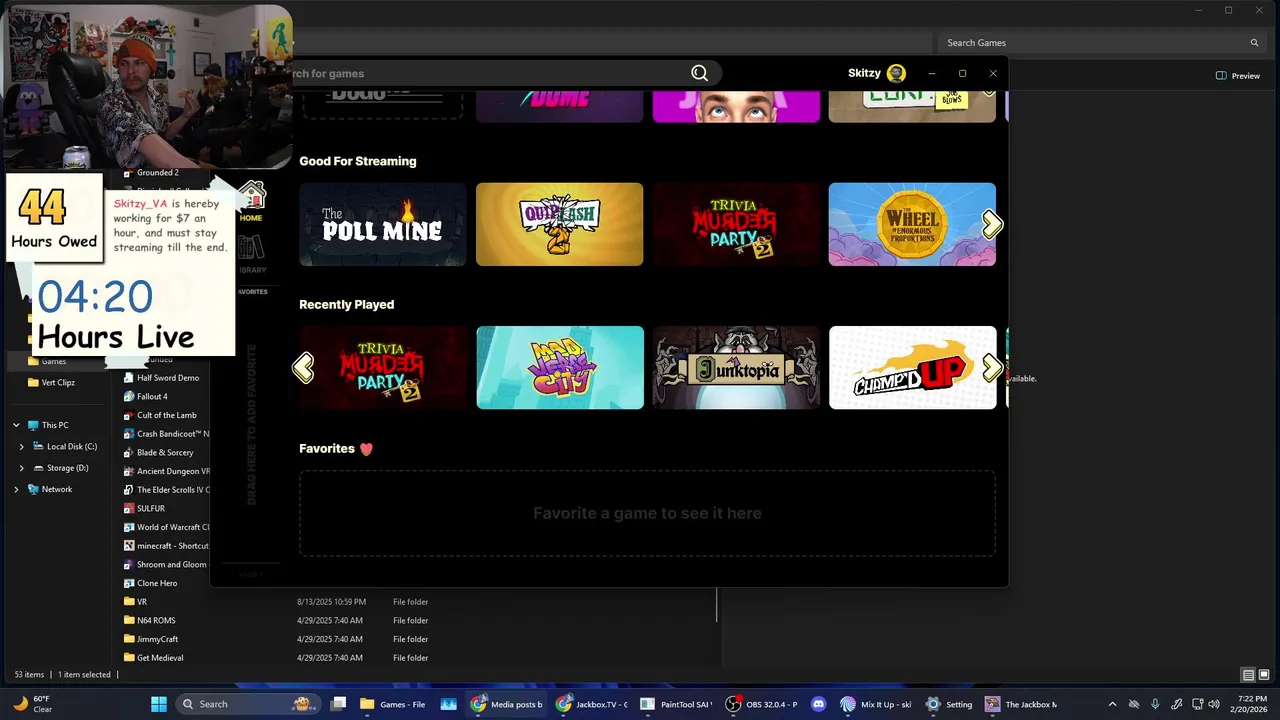The height and width of the screenshot is (720, 1280).
Task: Expand Network in navigation pane
Action: coord(16,489)
